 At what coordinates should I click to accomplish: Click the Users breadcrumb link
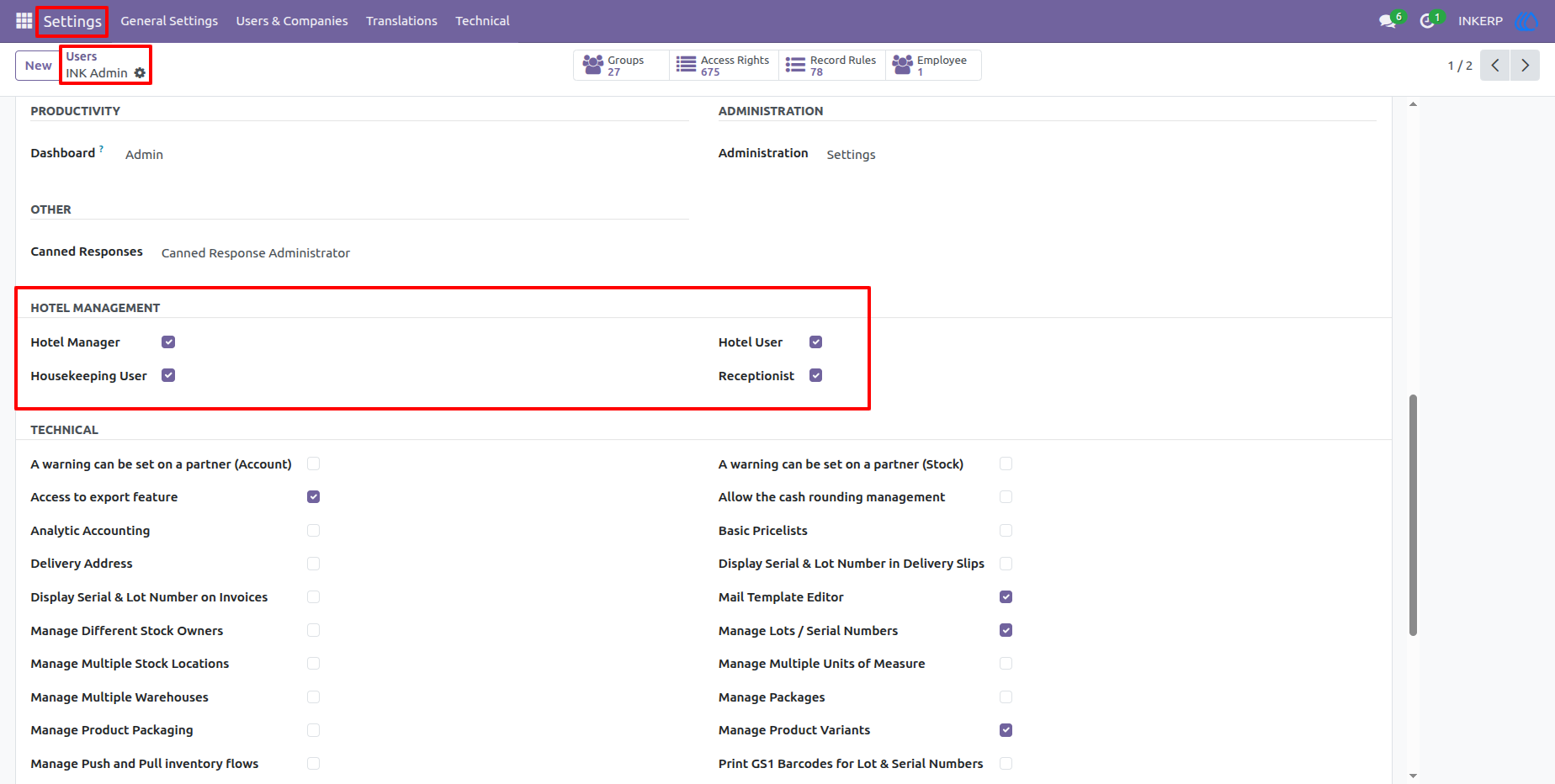point(82,56)
